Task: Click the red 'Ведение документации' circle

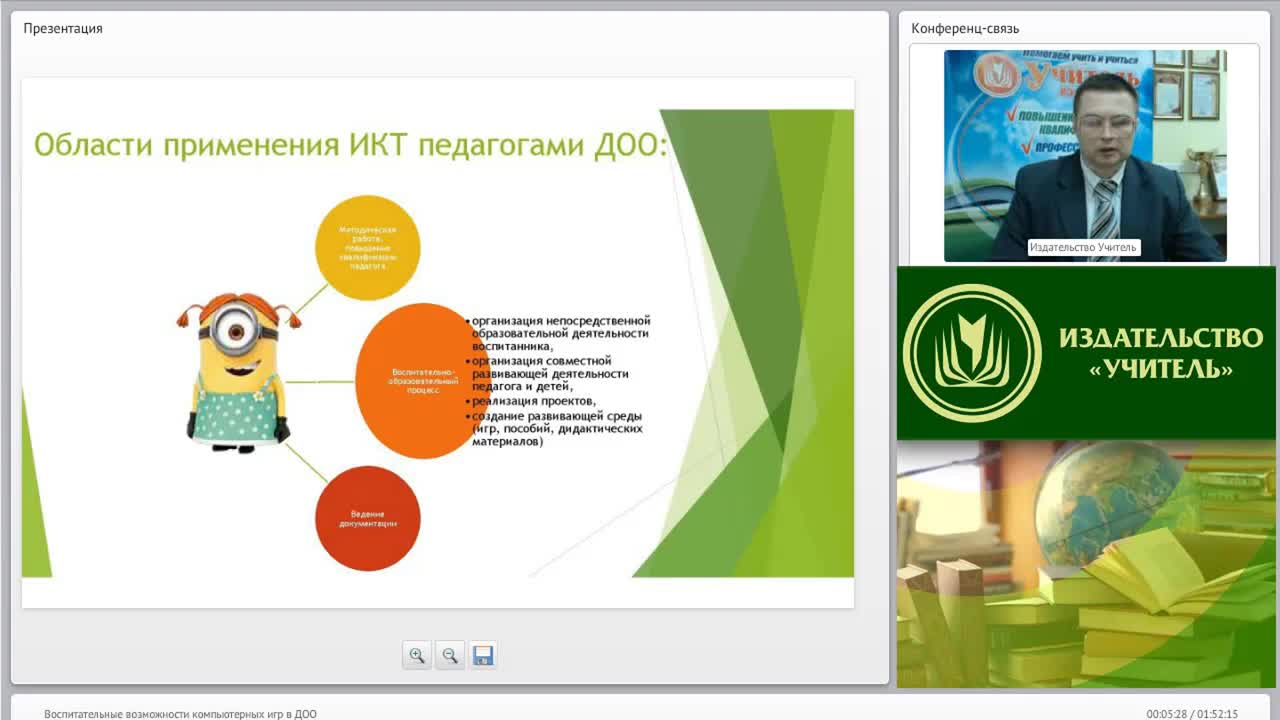Action: click(367, 518)
